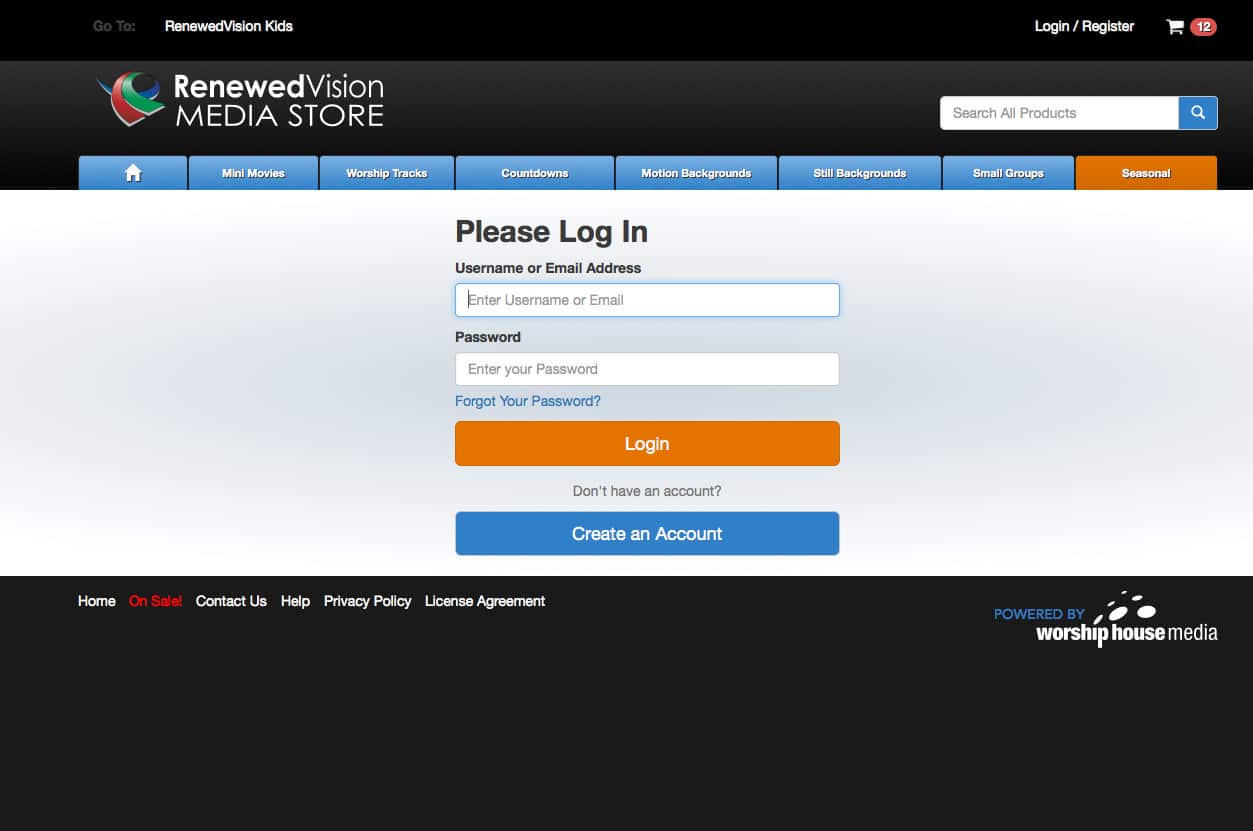Click the magnifier search button
The width and height of the screenshot is (1253, 831).
tap(1198, 113)
